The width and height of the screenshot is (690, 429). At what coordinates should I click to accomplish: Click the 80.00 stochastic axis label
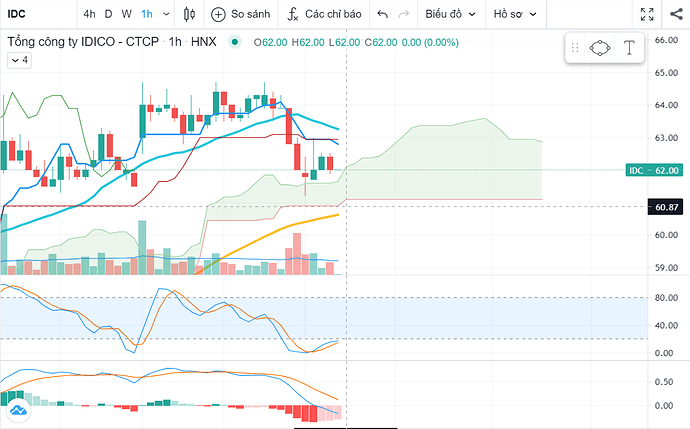coord(666,298)
